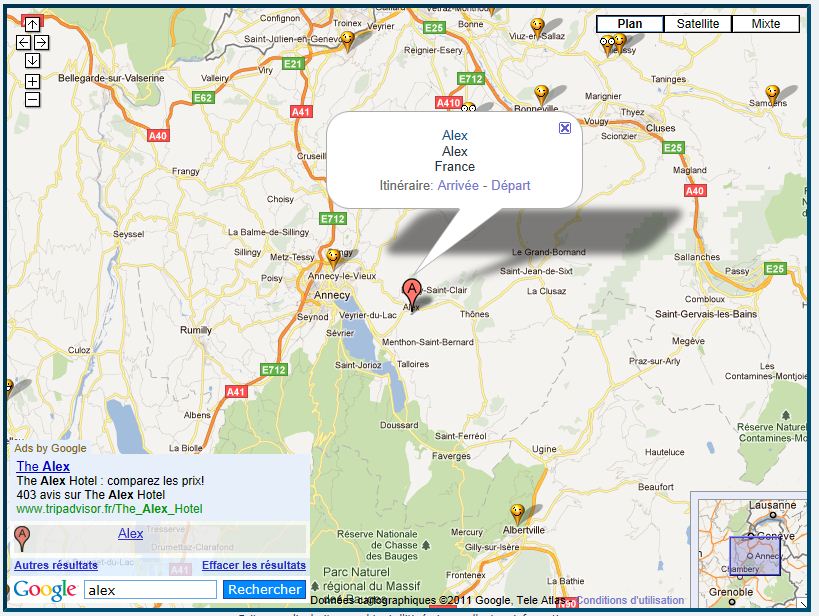Select the blue viewport rectangle in the overview map
This screenshot has height=616, width=819.
[x=755, y=556]
